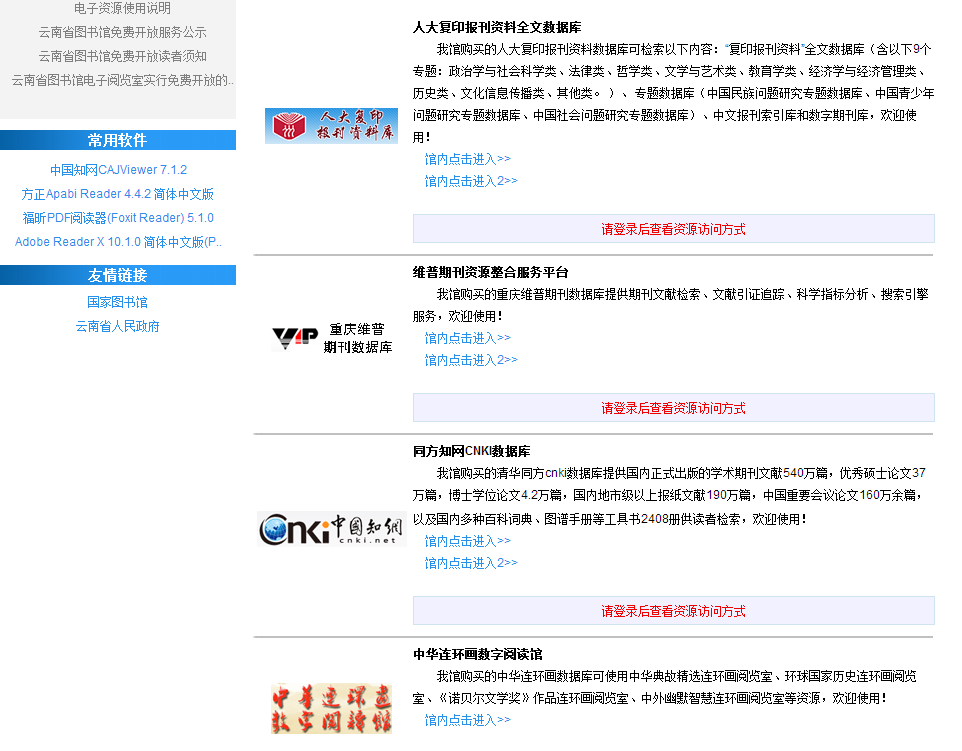Click 馆内点击进入>> under 同方知网CNKI数据库
Viewport: 962px width, 751px height.
click(x=467, y=541)
